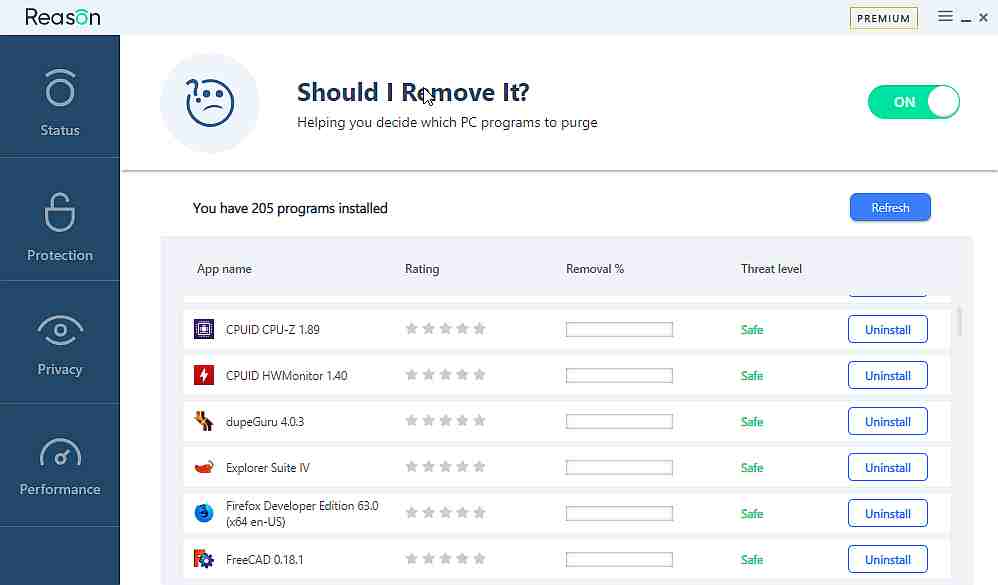Open the Status section icon
This screenshot has height=585, width=998.
point(60,88)
